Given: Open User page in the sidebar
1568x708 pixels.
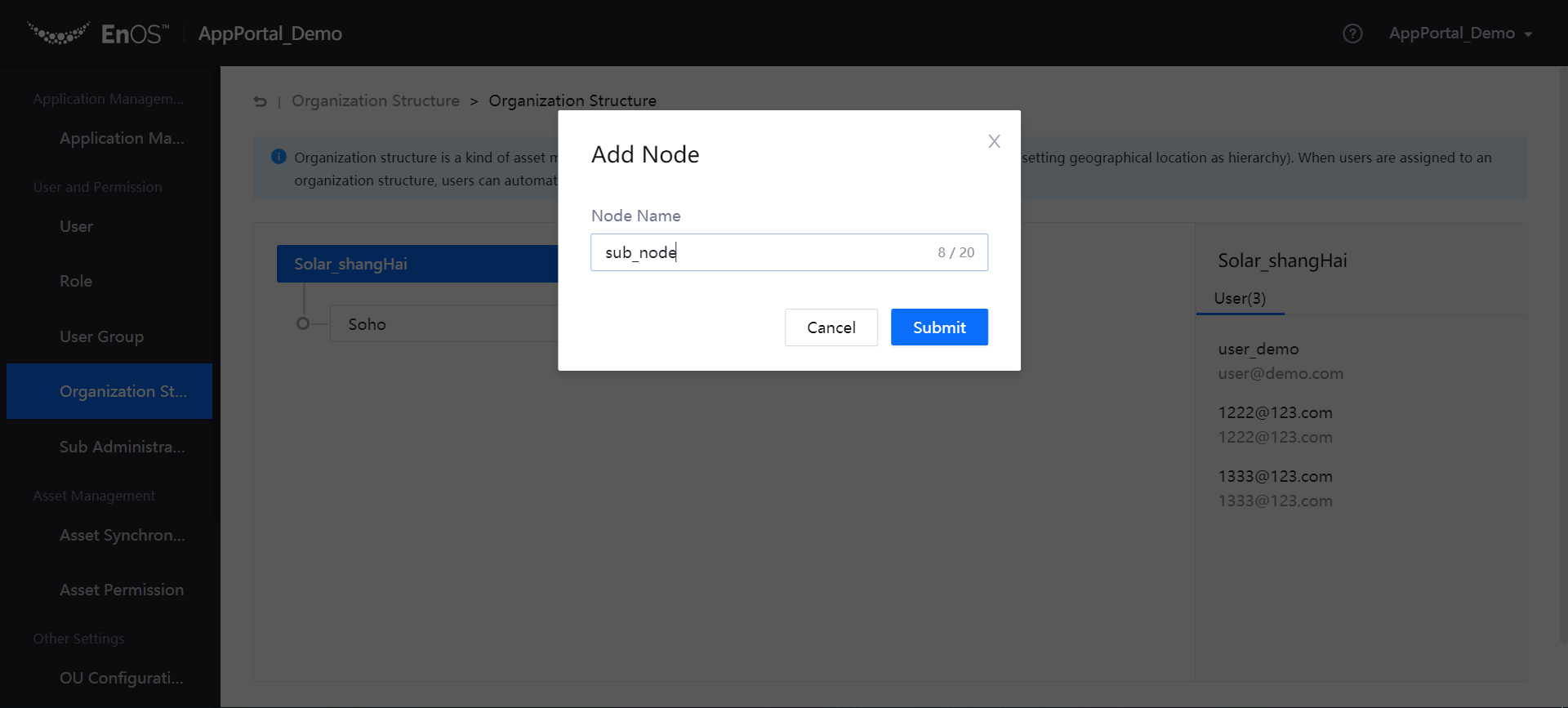Looking at the screenshot, I should [x=76, y=226].
